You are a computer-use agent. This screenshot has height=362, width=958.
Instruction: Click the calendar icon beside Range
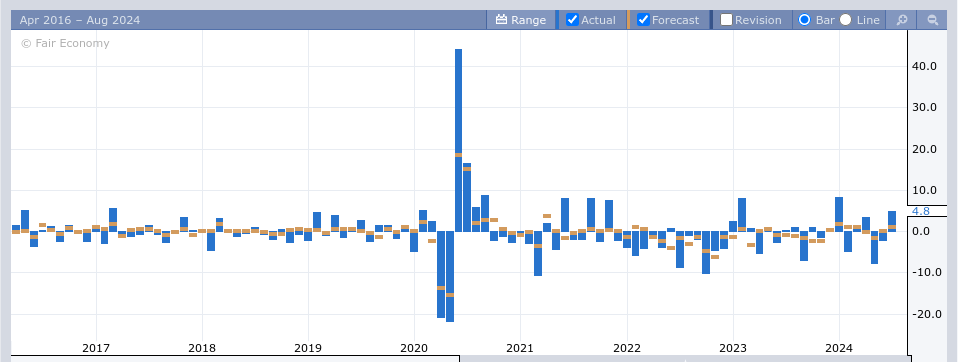coord(502,20)
